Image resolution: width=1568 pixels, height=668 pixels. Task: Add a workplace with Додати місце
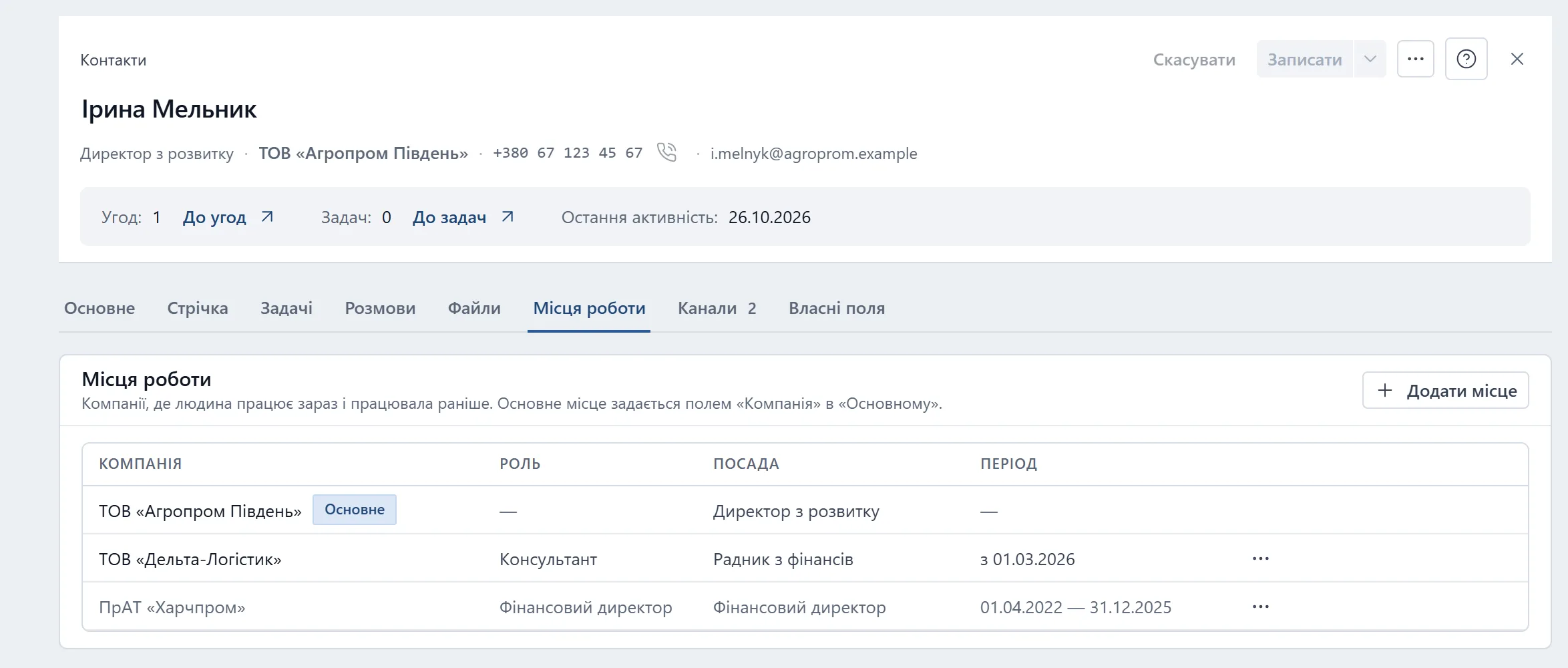(x=1445, y=390)
